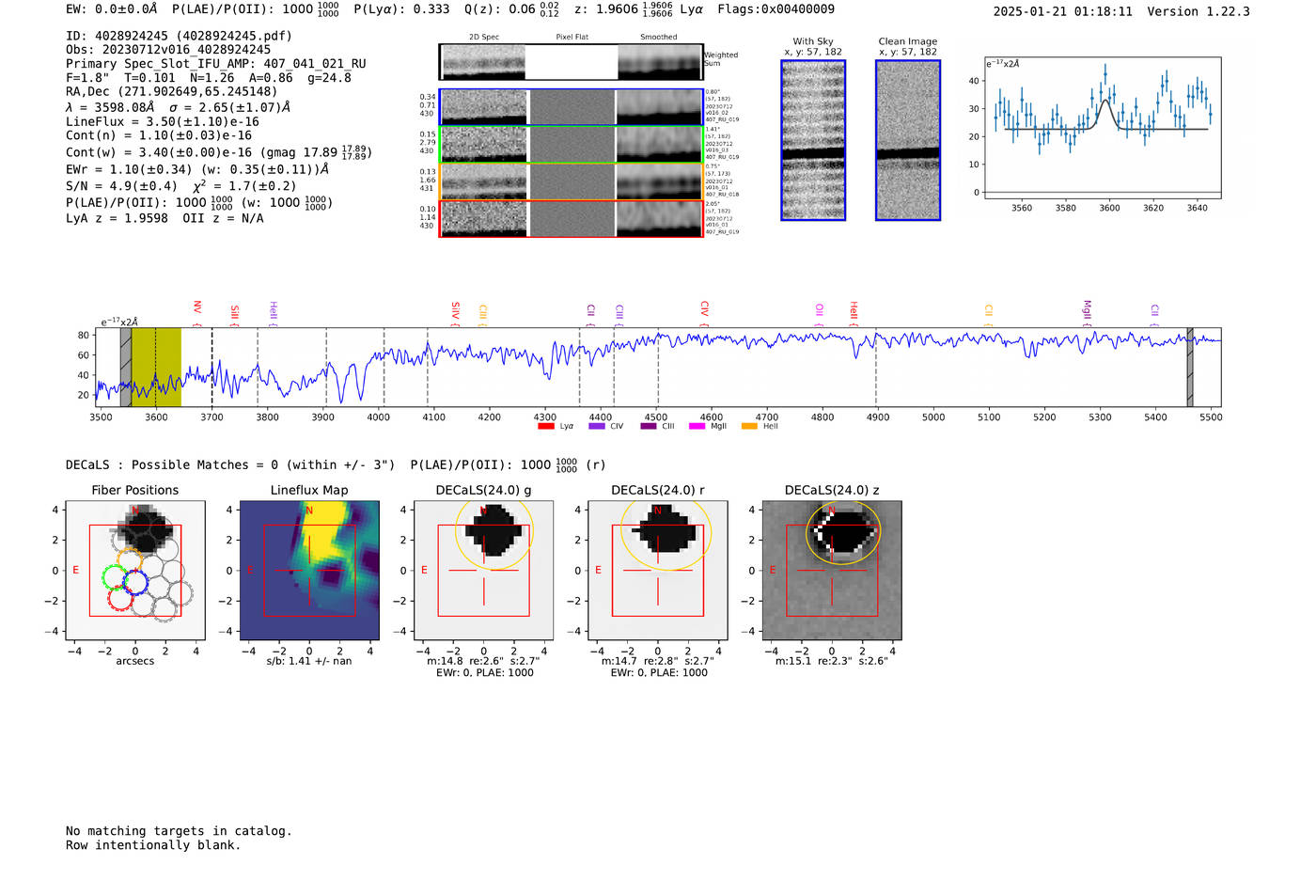Click 'No matching targets in catalog.' text
Image resolution: width=1316 pixels, height=896 pixels.
coord(179,831)
